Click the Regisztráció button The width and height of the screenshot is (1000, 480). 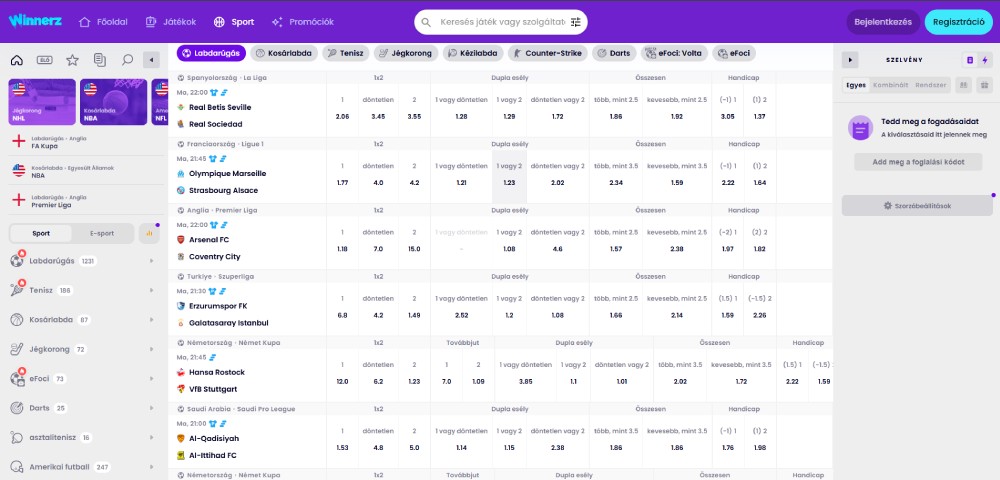(959, 22)
